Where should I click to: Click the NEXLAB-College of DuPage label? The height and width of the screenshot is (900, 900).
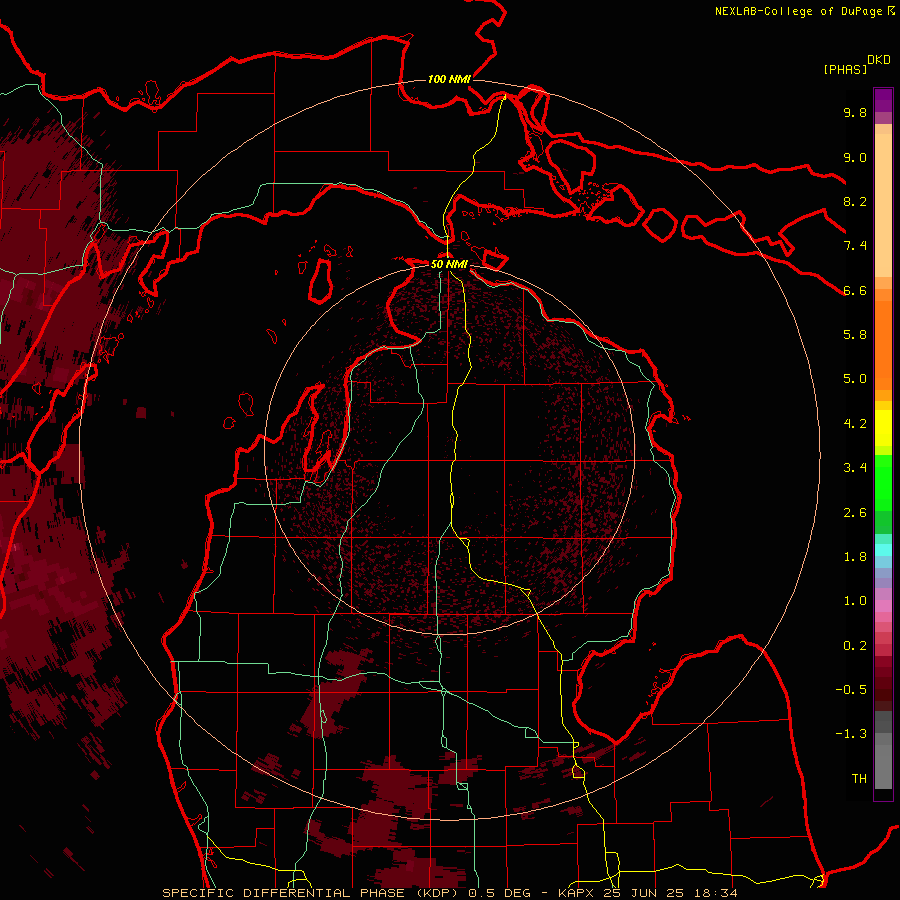tap(798, 11)
